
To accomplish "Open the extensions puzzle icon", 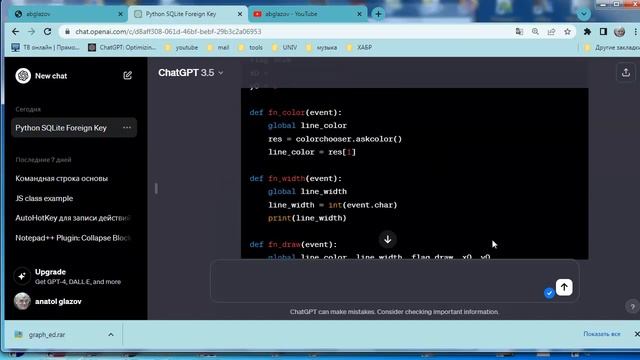I will (587, 31).
